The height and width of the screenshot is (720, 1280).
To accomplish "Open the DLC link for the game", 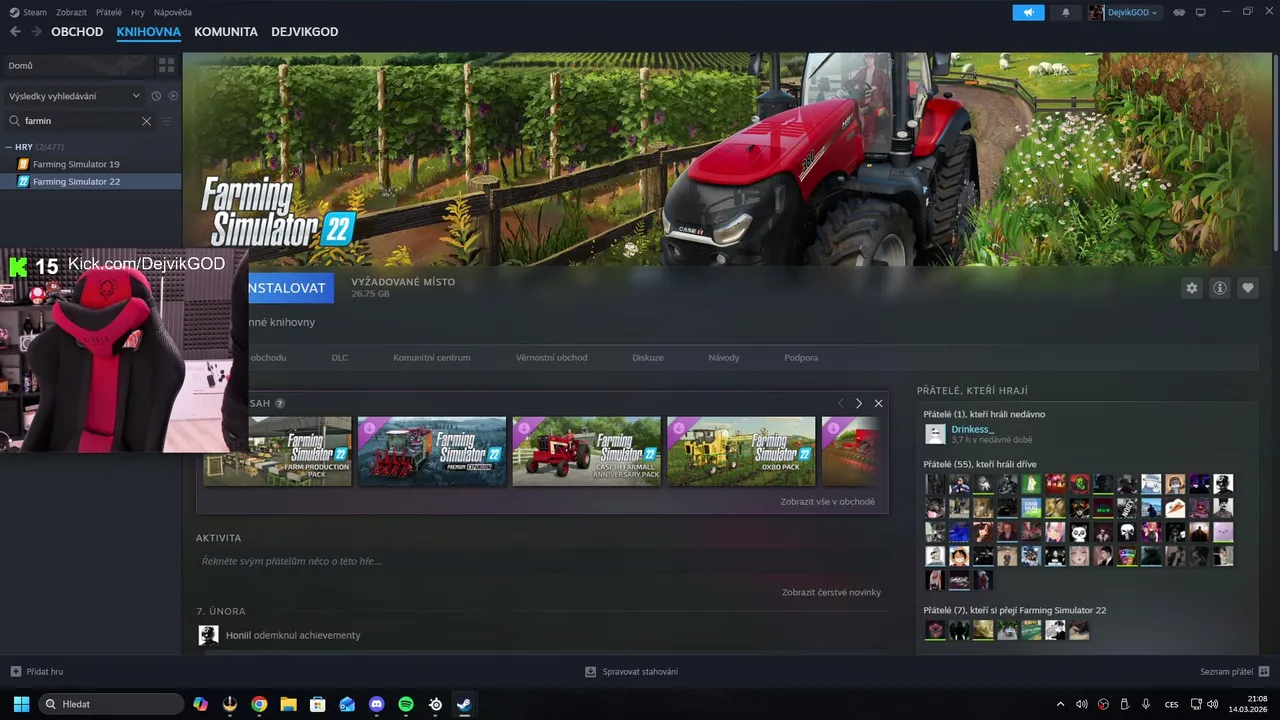I will point(340,357).
